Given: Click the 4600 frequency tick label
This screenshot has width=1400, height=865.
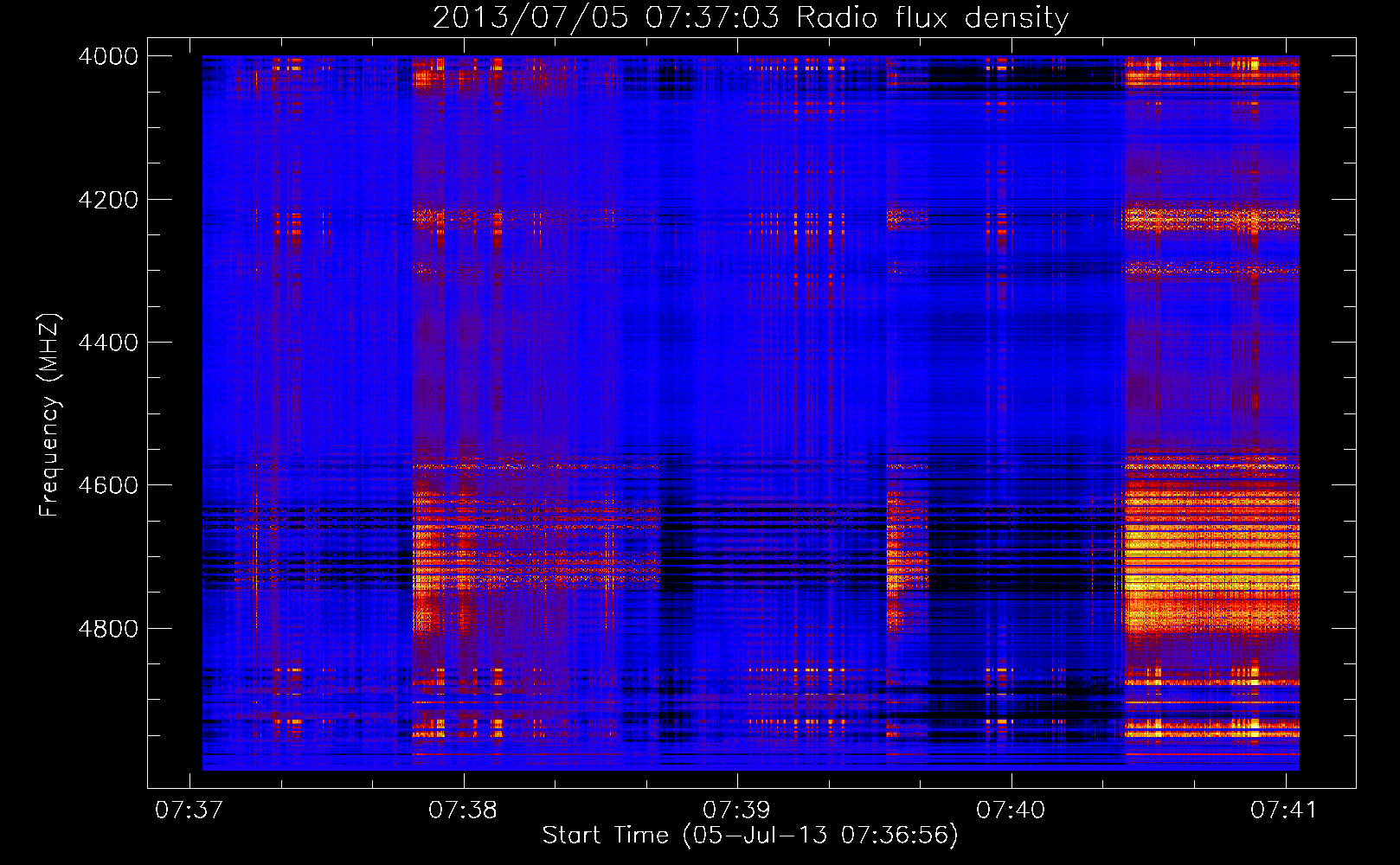Looking at the screenshot, I should [108, 485].
